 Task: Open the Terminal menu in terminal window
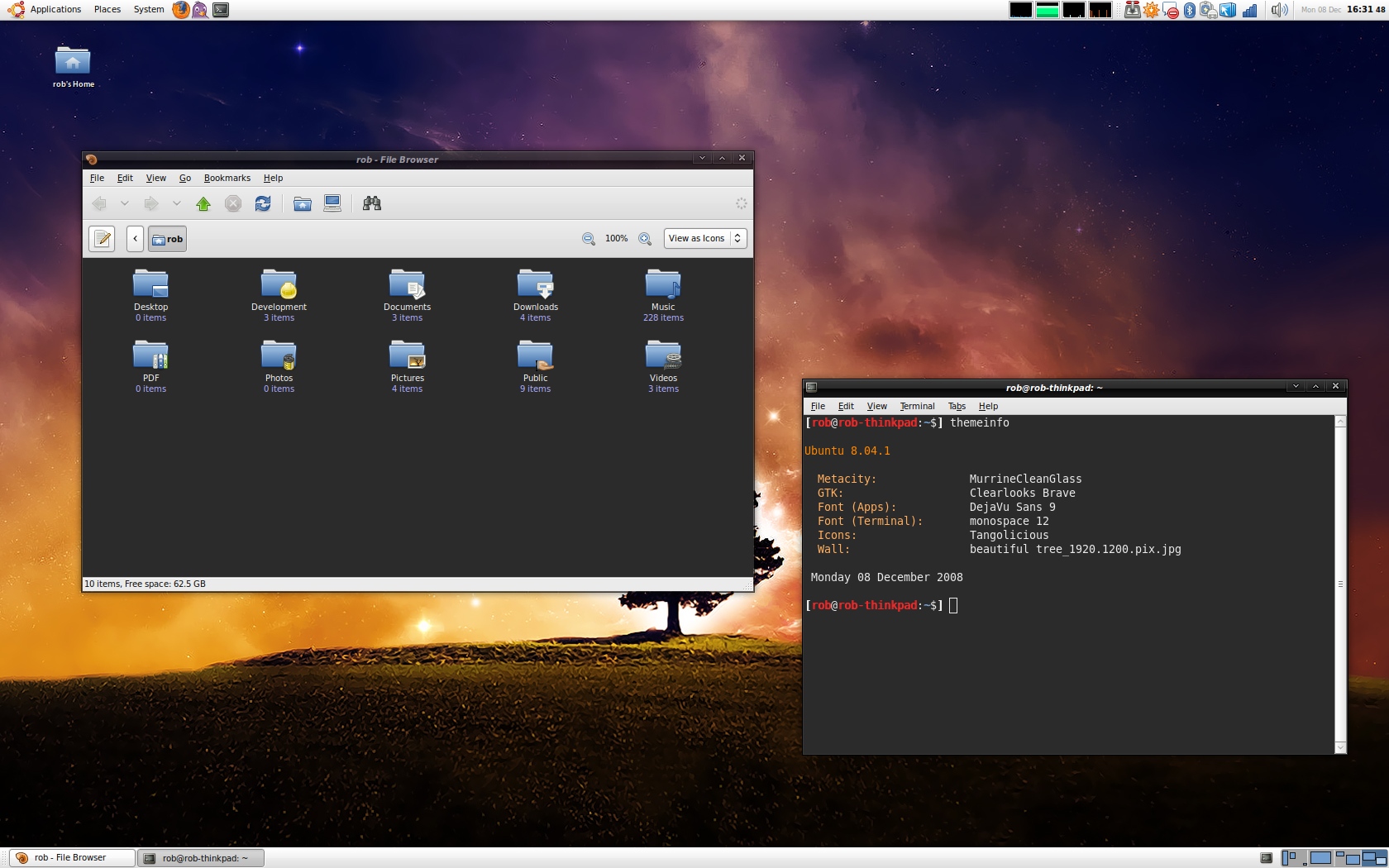[917, 406]
